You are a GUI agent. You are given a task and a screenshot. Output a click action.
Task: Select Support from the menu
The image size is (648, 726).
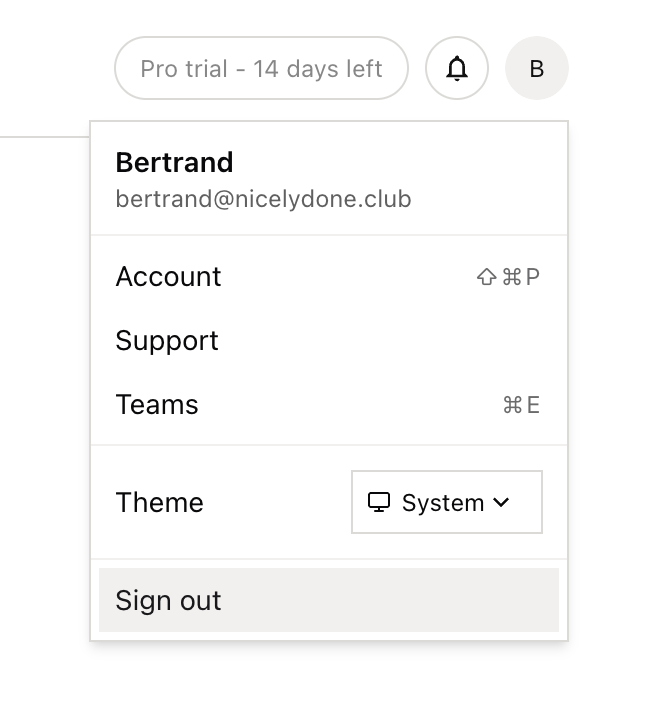[329, 341]
